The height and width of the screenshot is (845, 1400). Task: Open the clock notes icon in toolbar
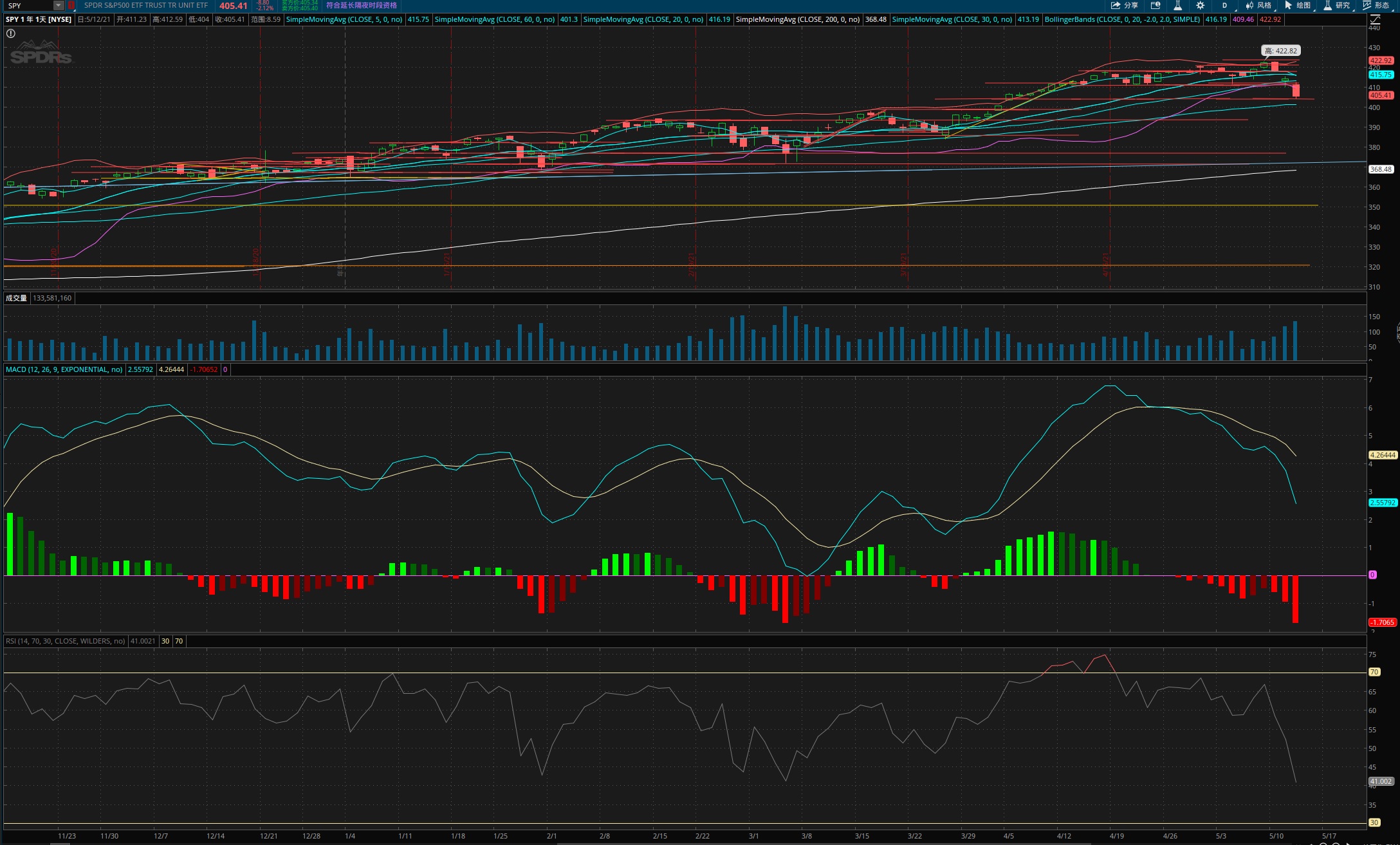(1156, 5)
